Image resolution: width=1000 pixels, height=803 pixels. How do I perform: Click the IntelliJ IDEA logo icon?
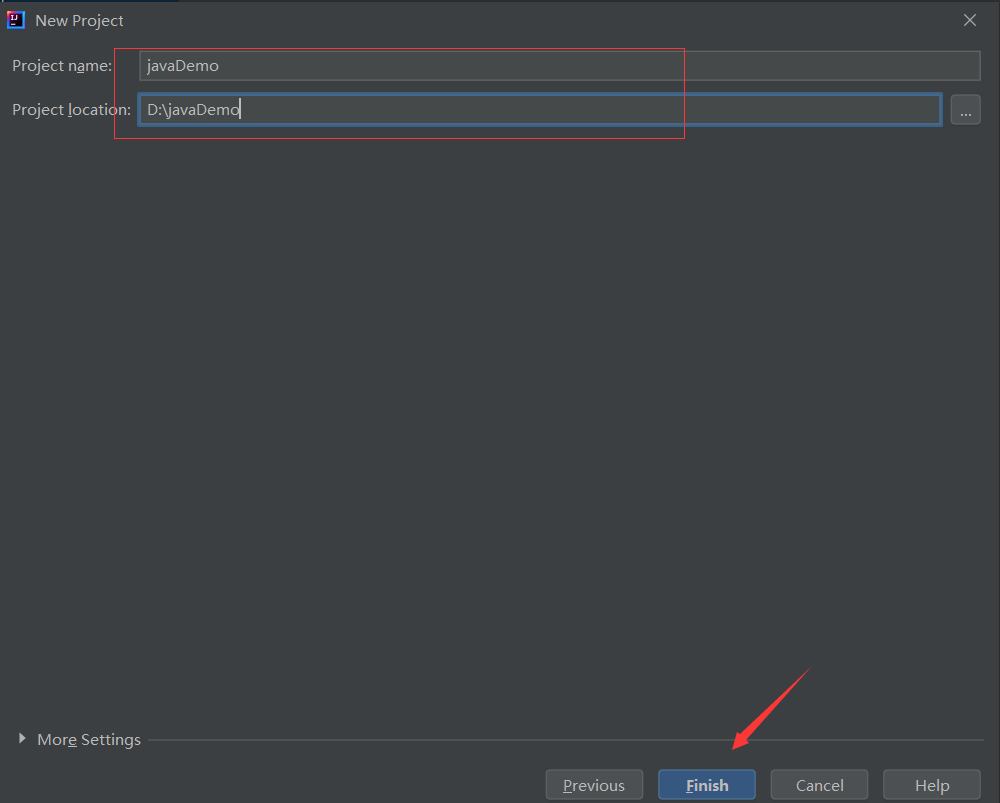pos(16,20)
